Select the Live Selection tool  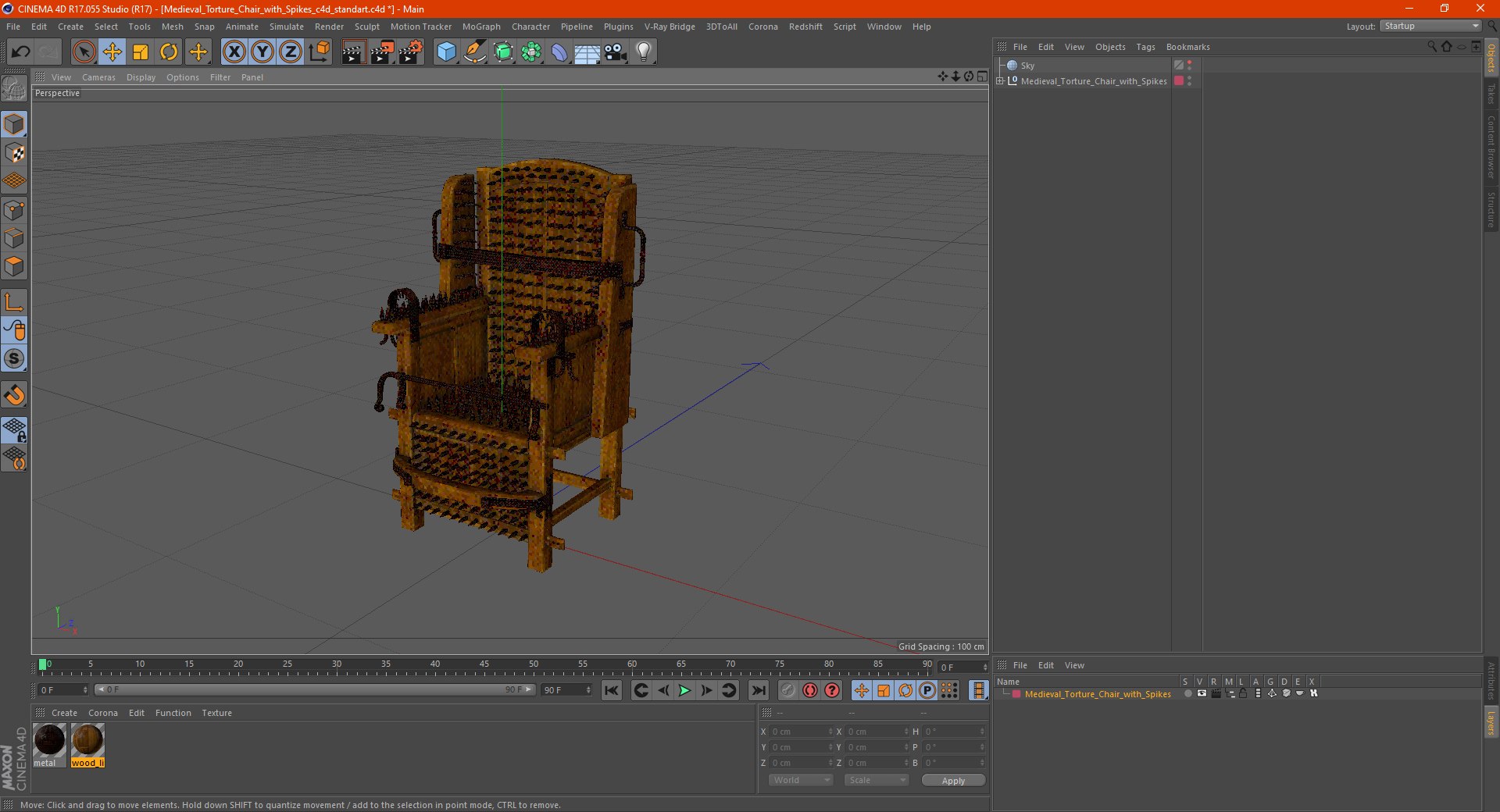(x=84, y=52)
